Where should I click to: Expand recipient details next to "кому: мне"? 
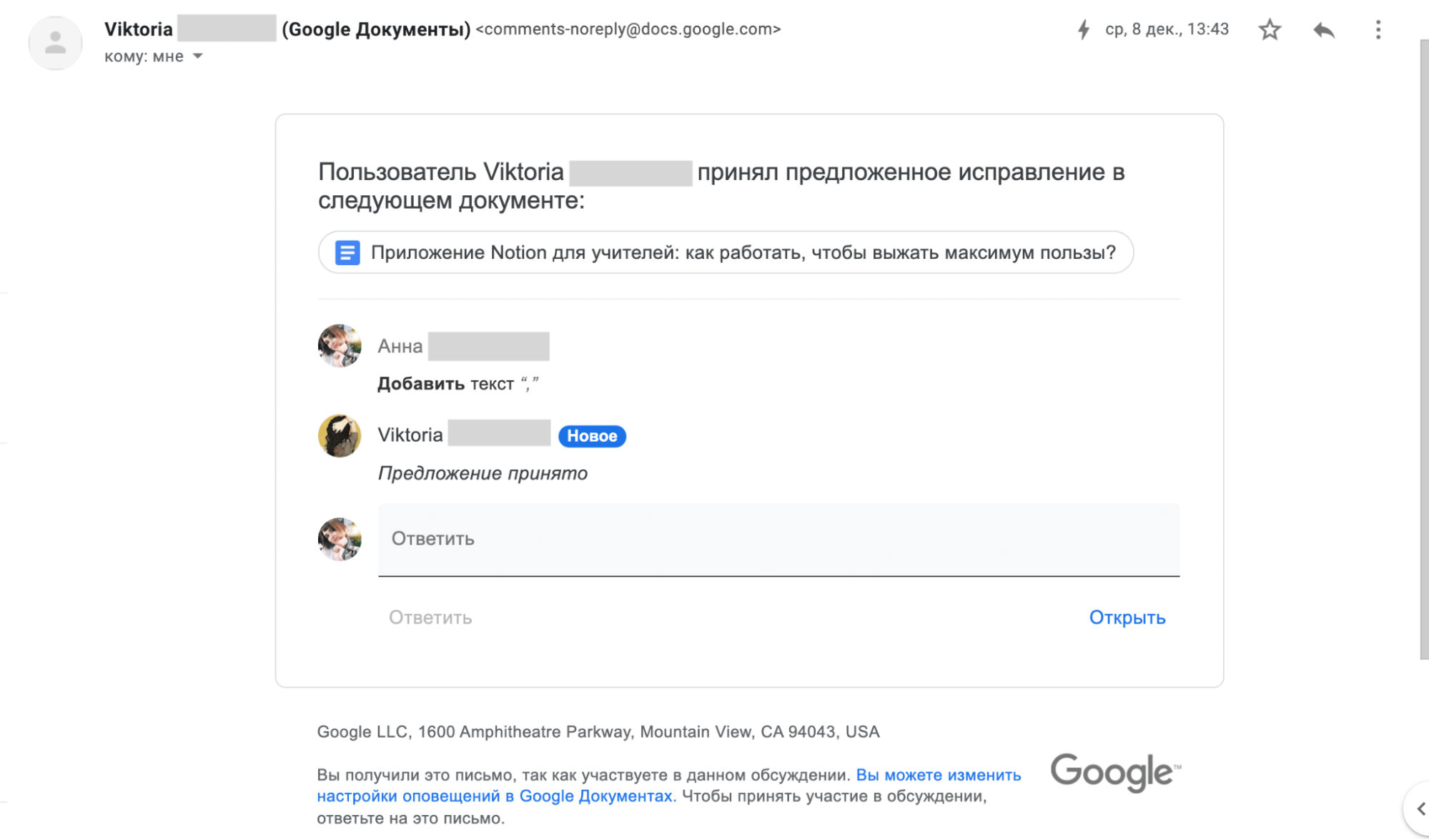(x=198, y=56)
